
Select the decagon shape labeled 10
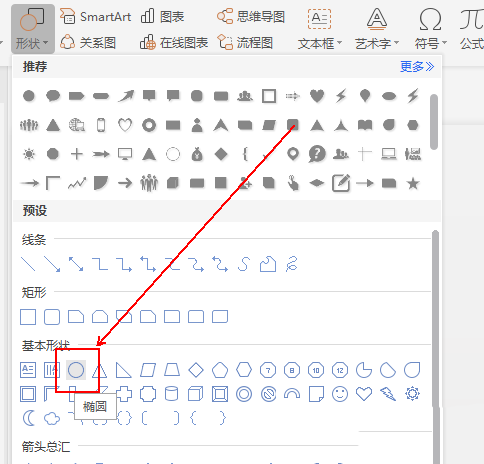(x=316, y=370)
